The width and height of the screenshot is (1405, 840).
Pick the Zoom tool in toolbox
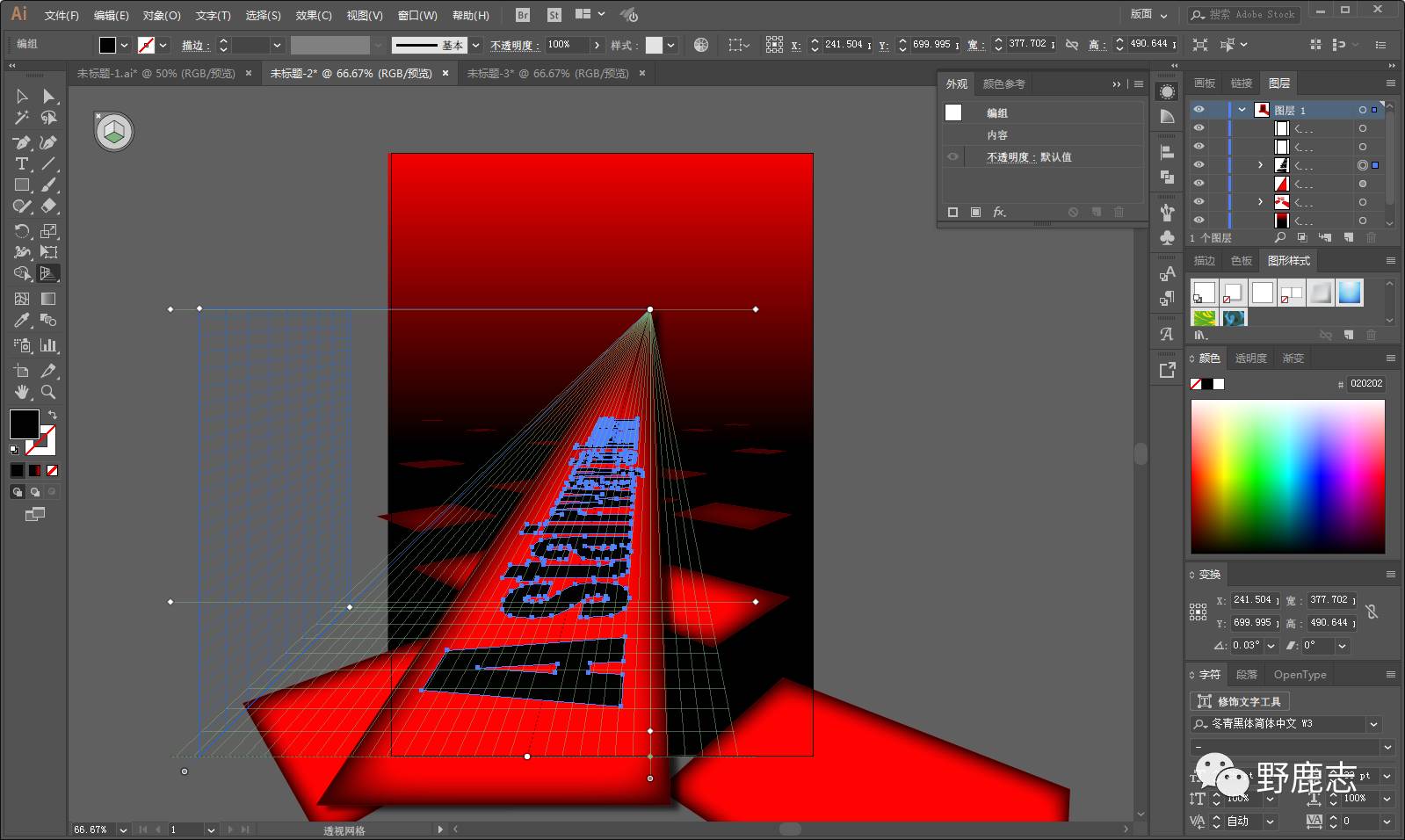pyautogui.click(x=48, y=392)
